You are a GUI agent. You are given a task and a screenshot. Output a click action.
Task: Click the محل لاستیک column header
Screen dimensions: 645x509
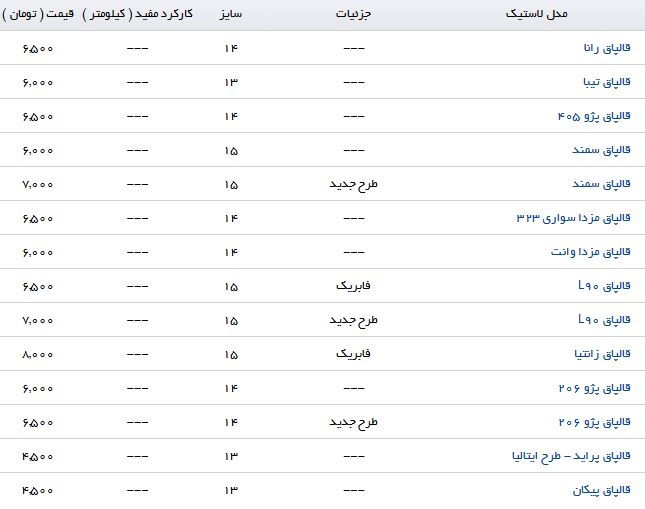[536, 14]
